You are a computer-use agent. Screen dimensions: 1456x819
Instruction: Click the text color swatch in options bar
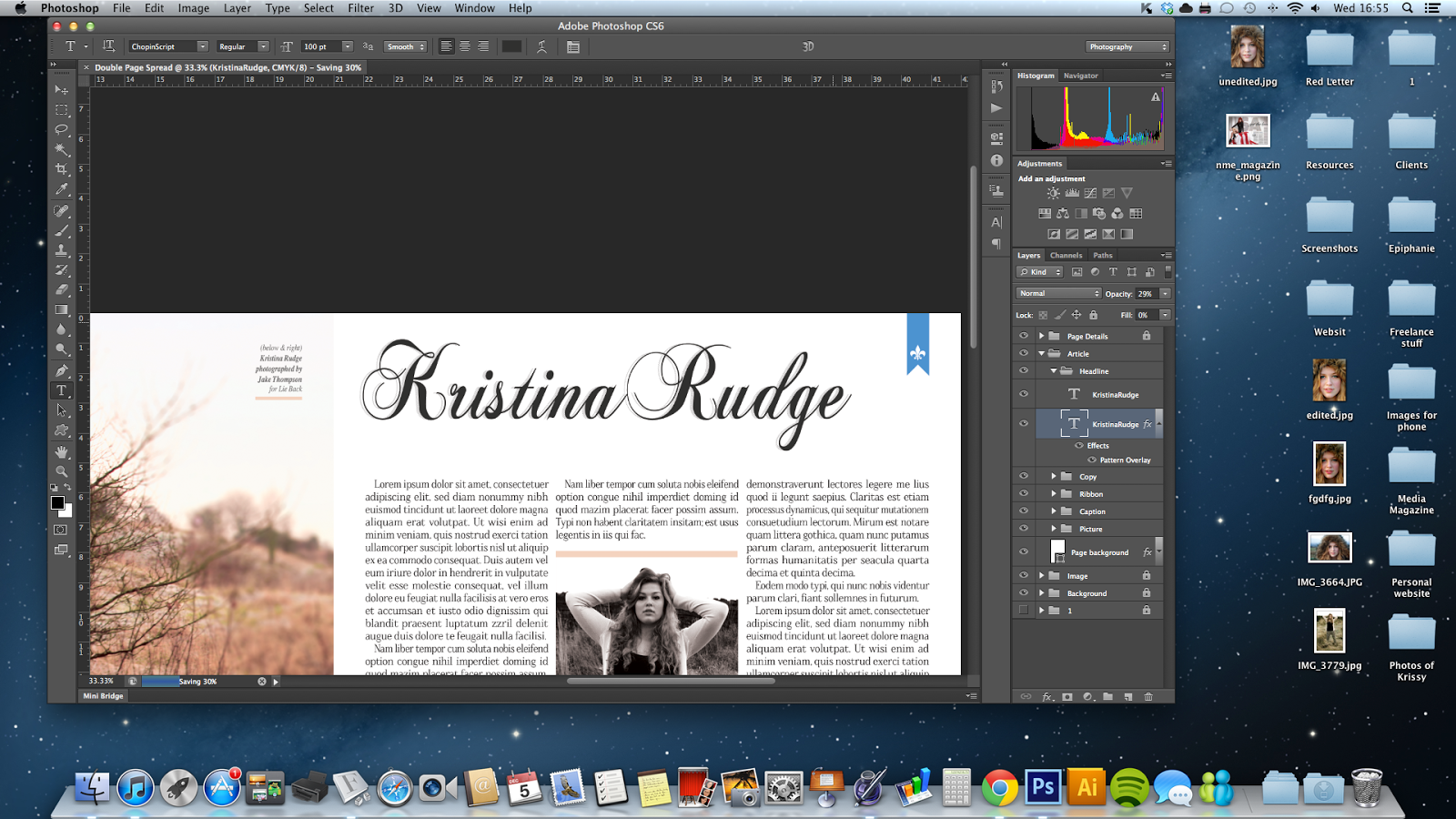tap(511, 46)
